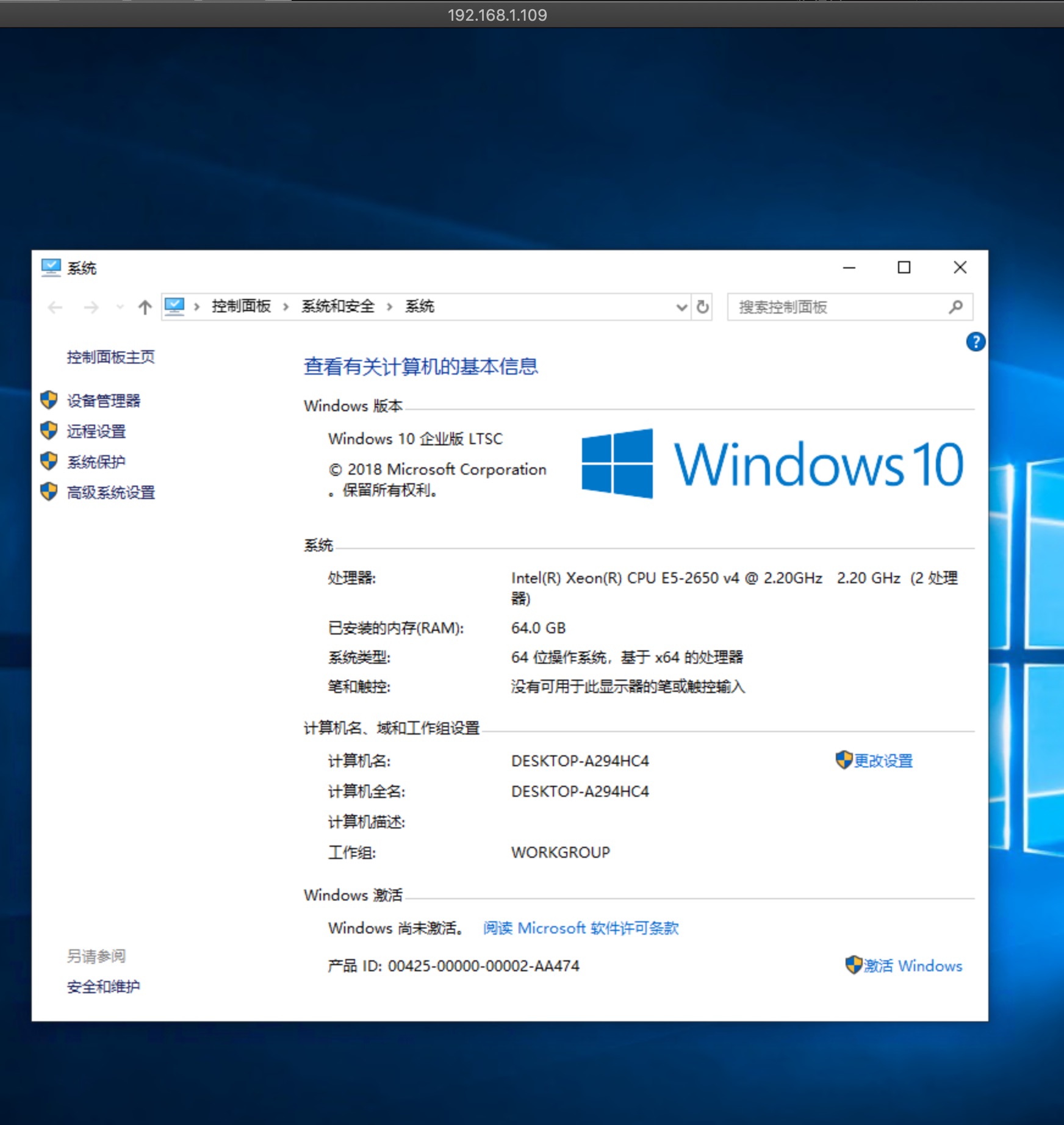The height and width of the screenshot is (1125, 1064).
Task: Click the magnifier search icon
Action: point(956,307)
